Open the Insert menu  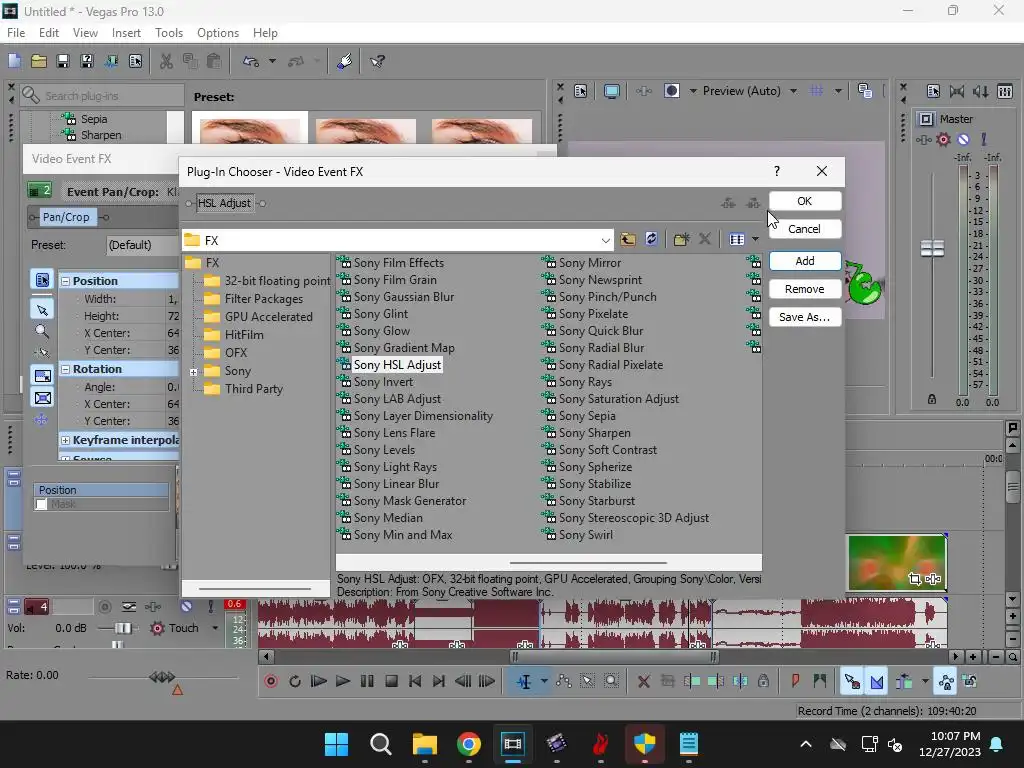(126, 33)
